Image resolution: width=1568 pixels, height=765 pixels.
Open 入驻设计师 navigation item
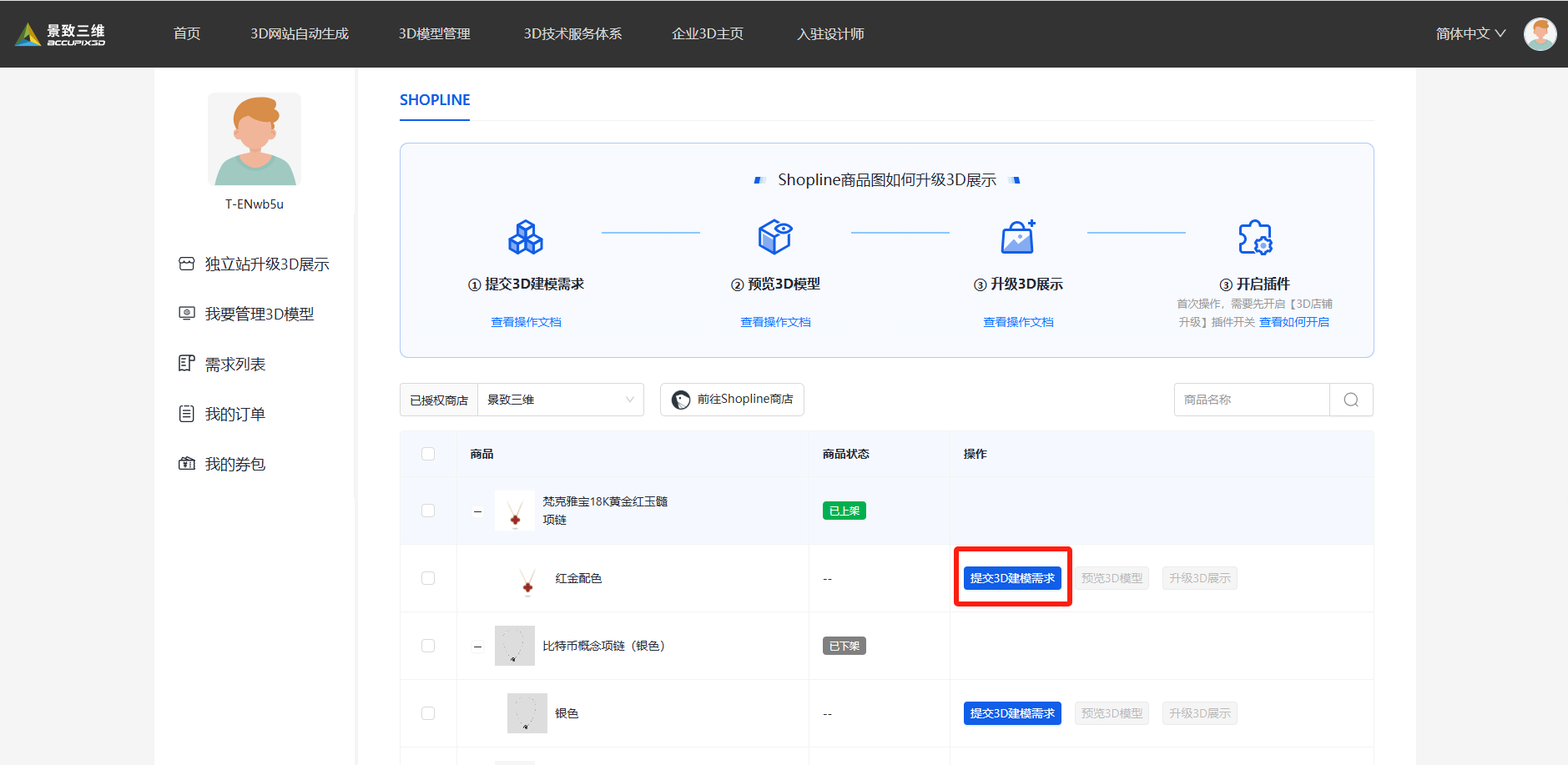pyautogui.click(x=830, y=34)
